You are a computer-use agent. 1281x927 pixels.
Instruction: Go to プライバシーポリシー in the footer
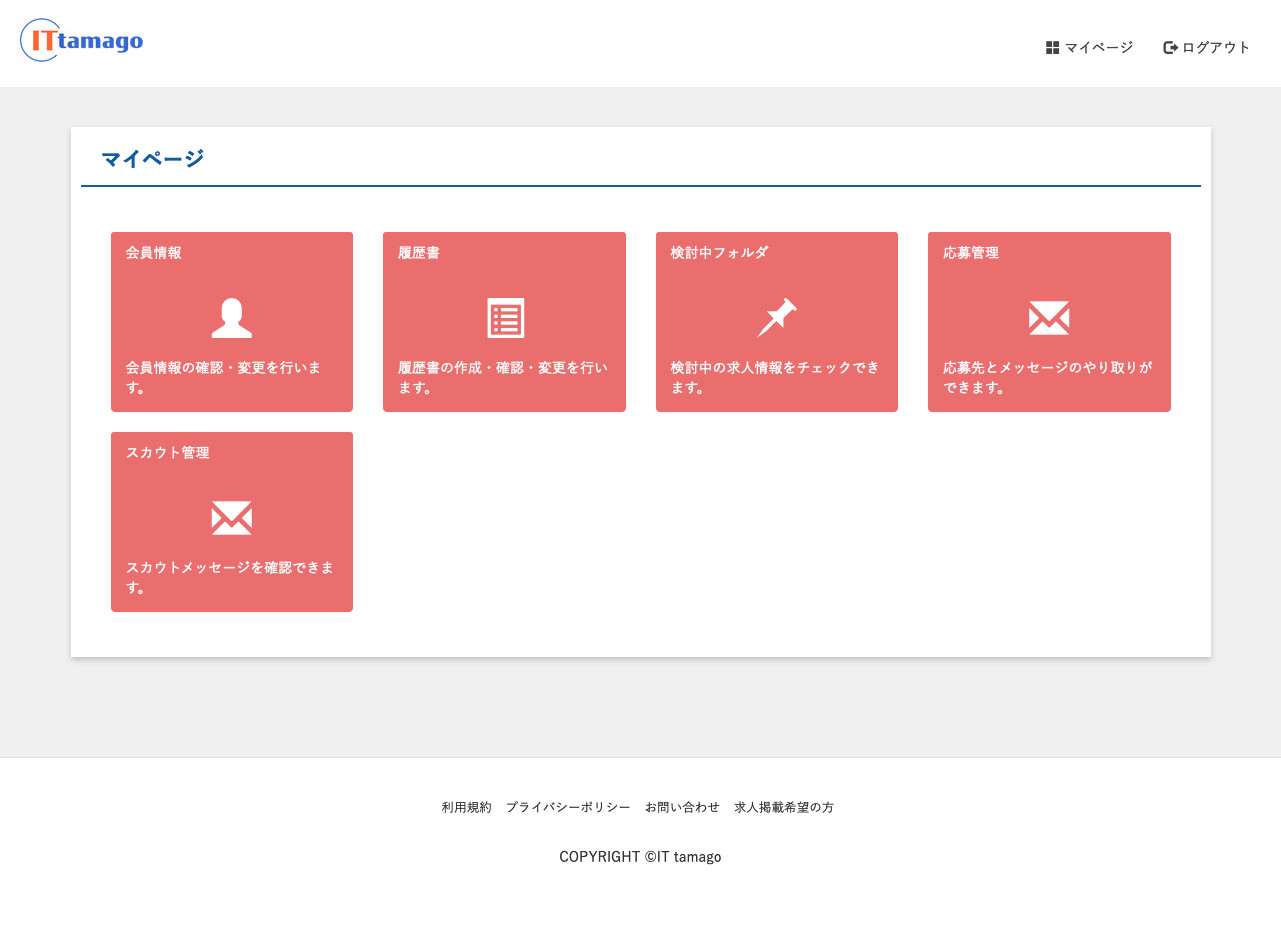568,807
